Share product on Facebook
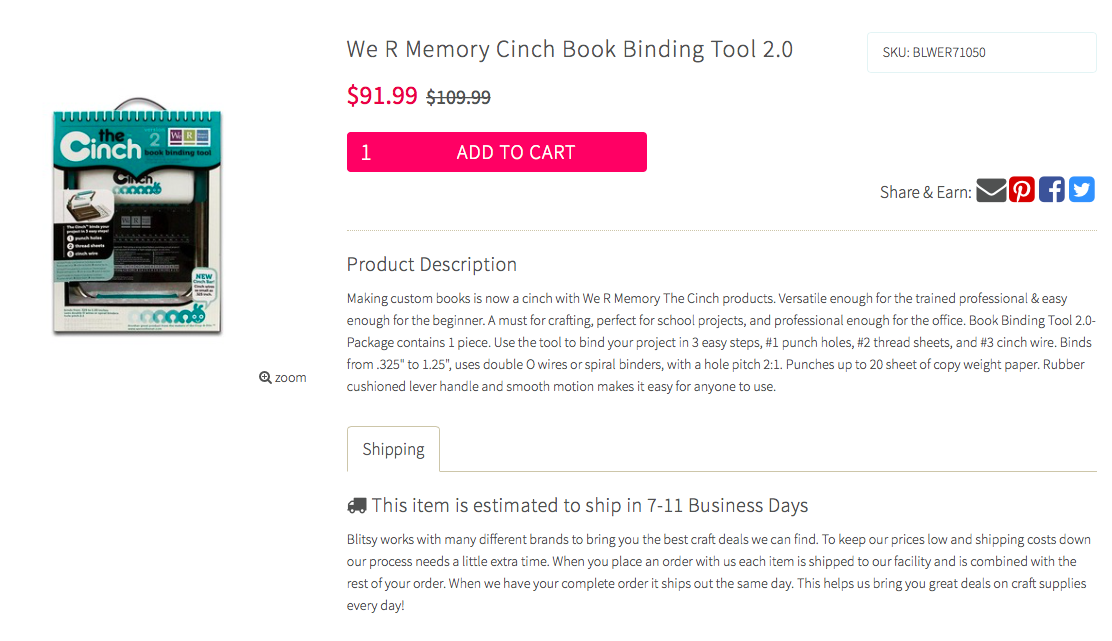This screenshot has width=1112, height=641. point(1052,190)
